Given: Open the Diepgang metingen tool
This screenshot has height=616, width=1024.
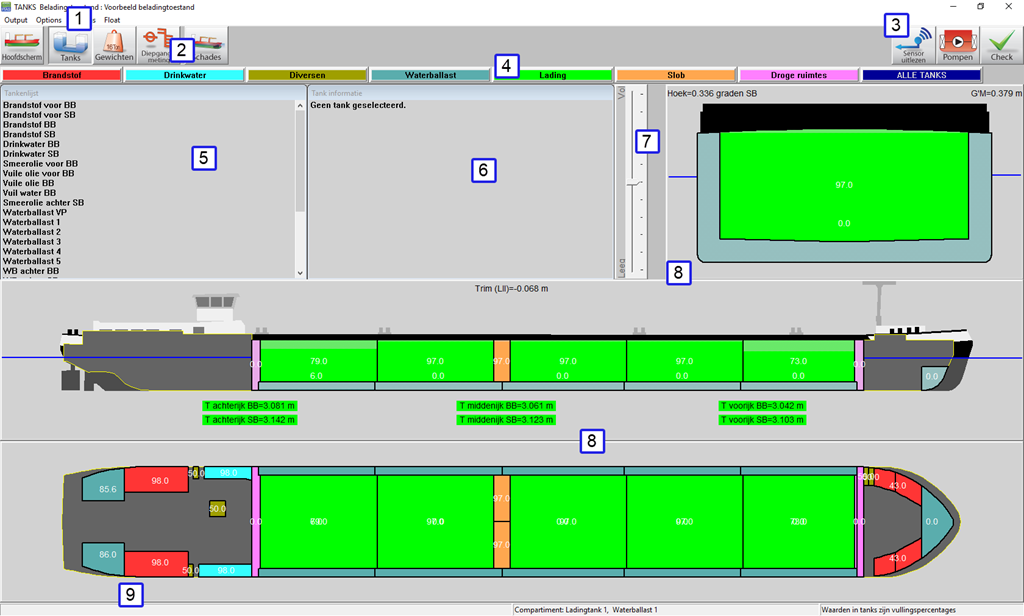Looking at the screenshot, I should pyautogui.click(x=158, y=45).
